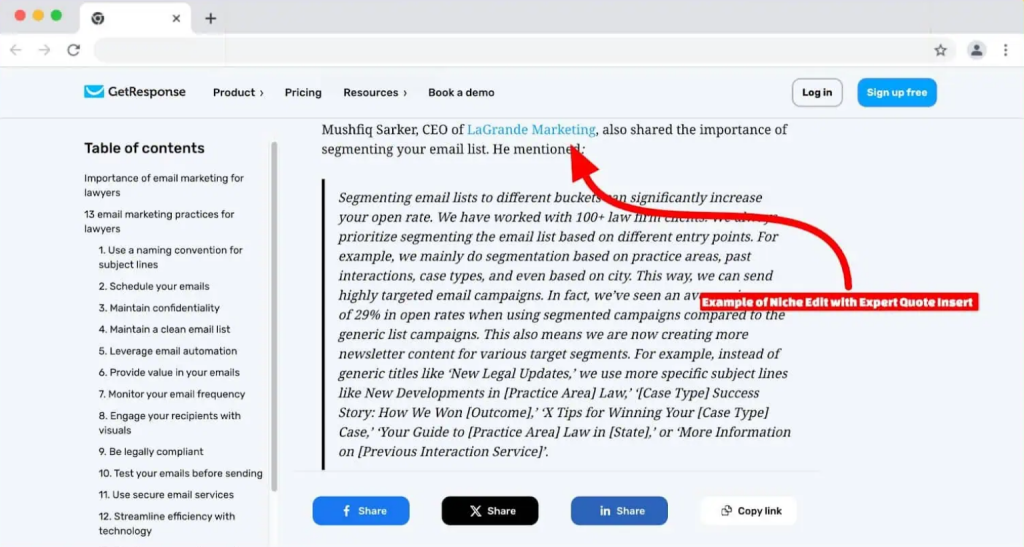This screenshot has width=1024, height=547.
Task: Go back with the browser back arrow
Action: pos(16,50)
